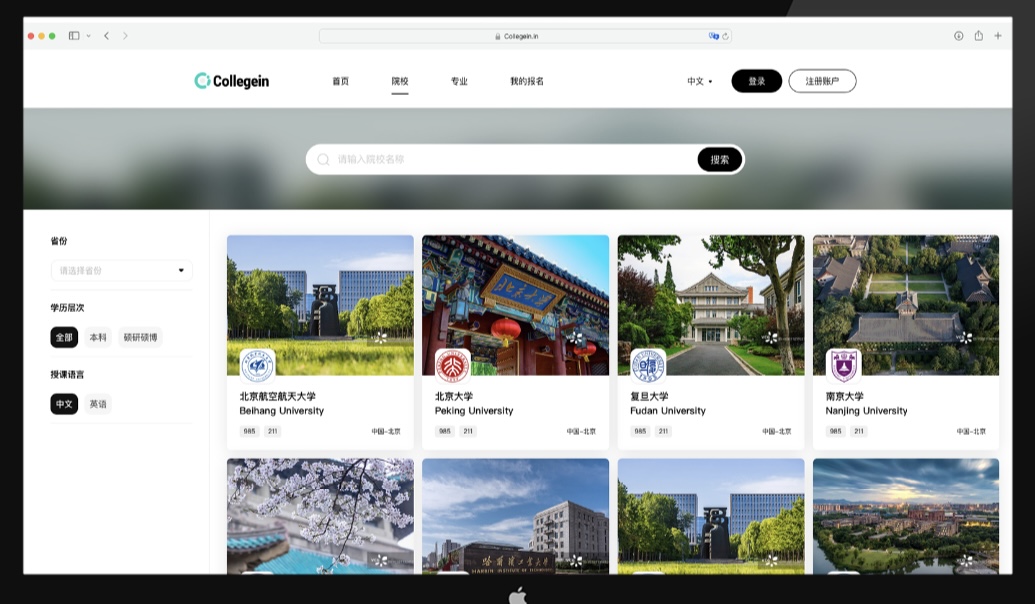Screen dimensions: 1035x604
Task: Select 英语 teaching language filter
Action: tap(98, 404)
